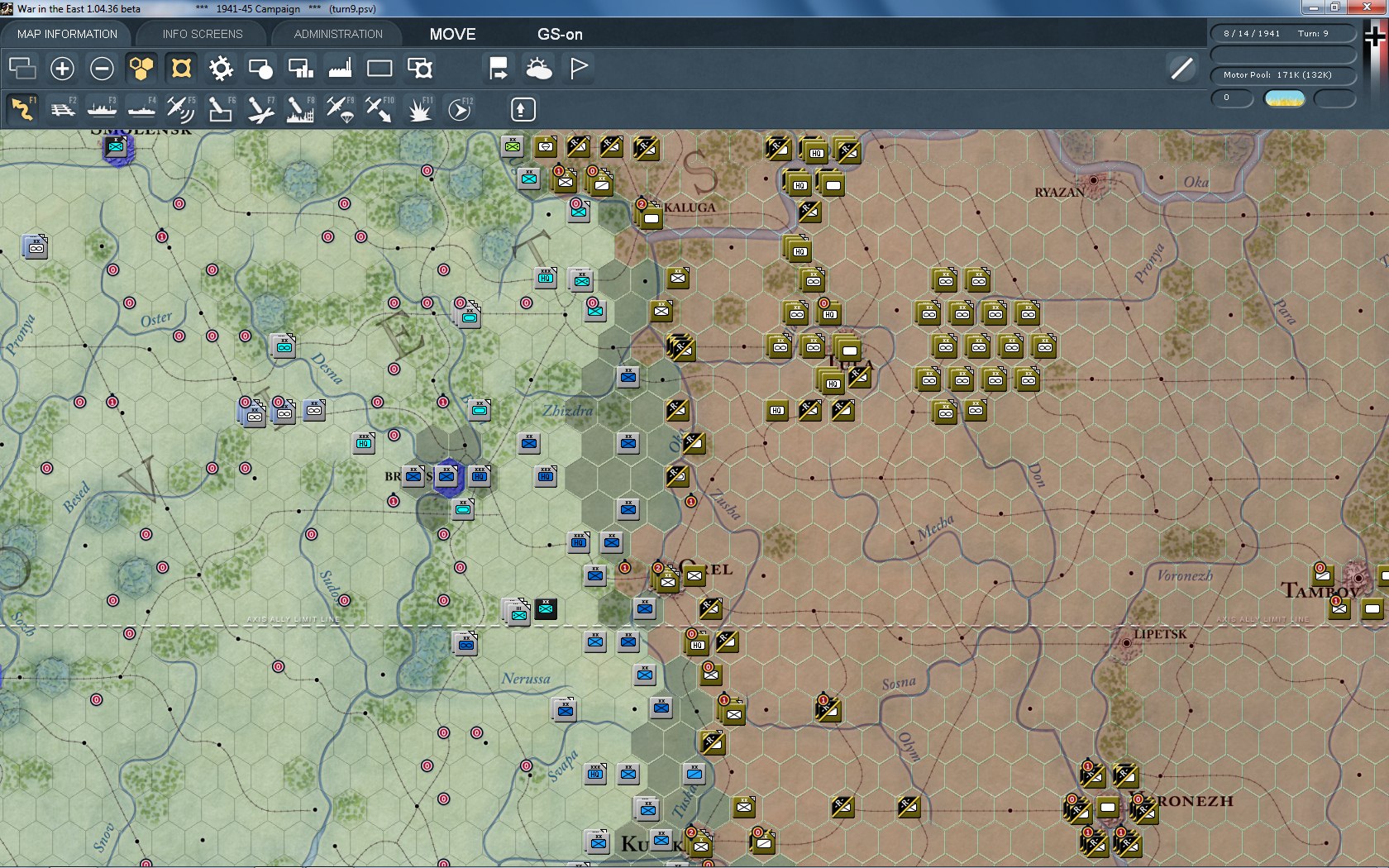
Task: Select the F5 air recon icon
Action: coord(181,109)
